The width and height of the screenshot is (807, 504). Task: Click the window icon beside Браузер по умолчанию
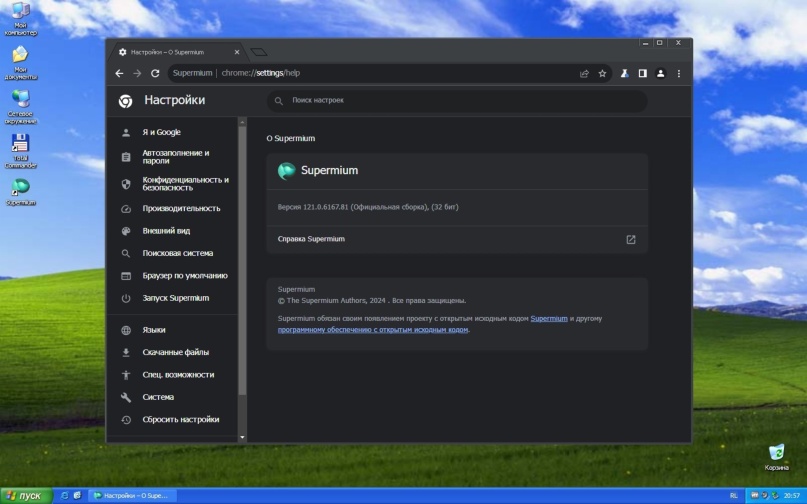coord(126,276)
